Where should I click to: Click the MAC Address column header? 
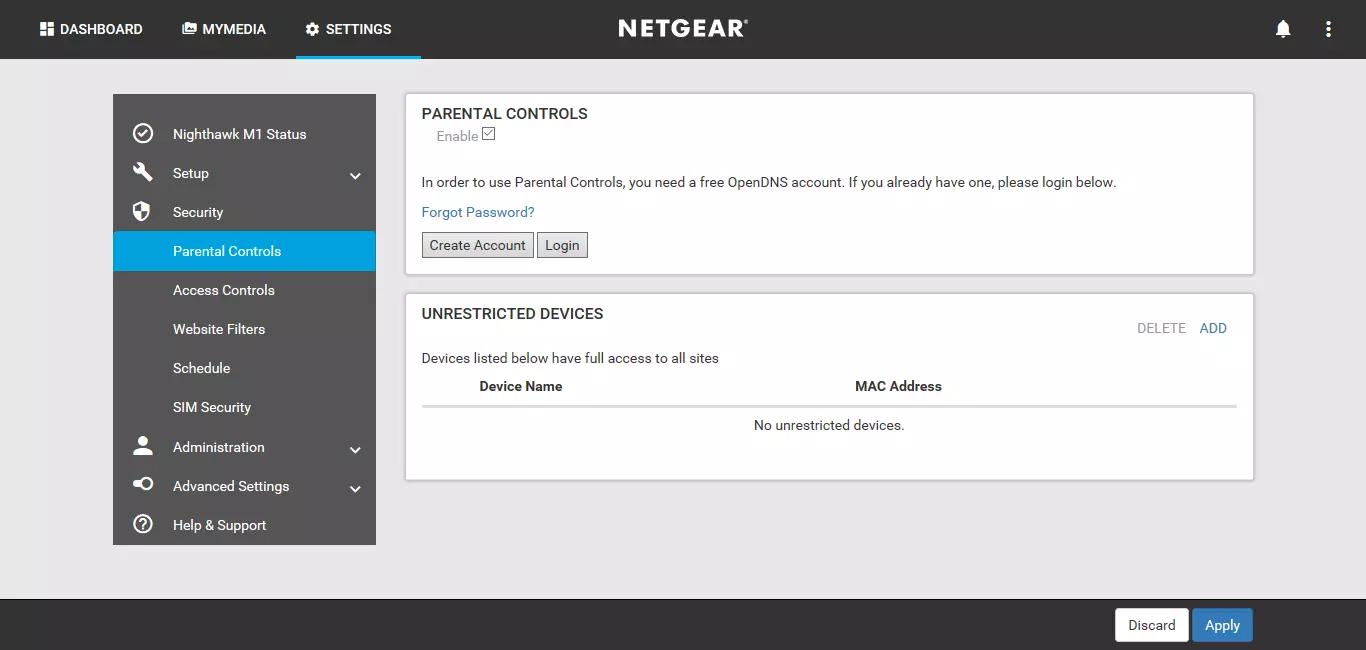pos(898,386)
